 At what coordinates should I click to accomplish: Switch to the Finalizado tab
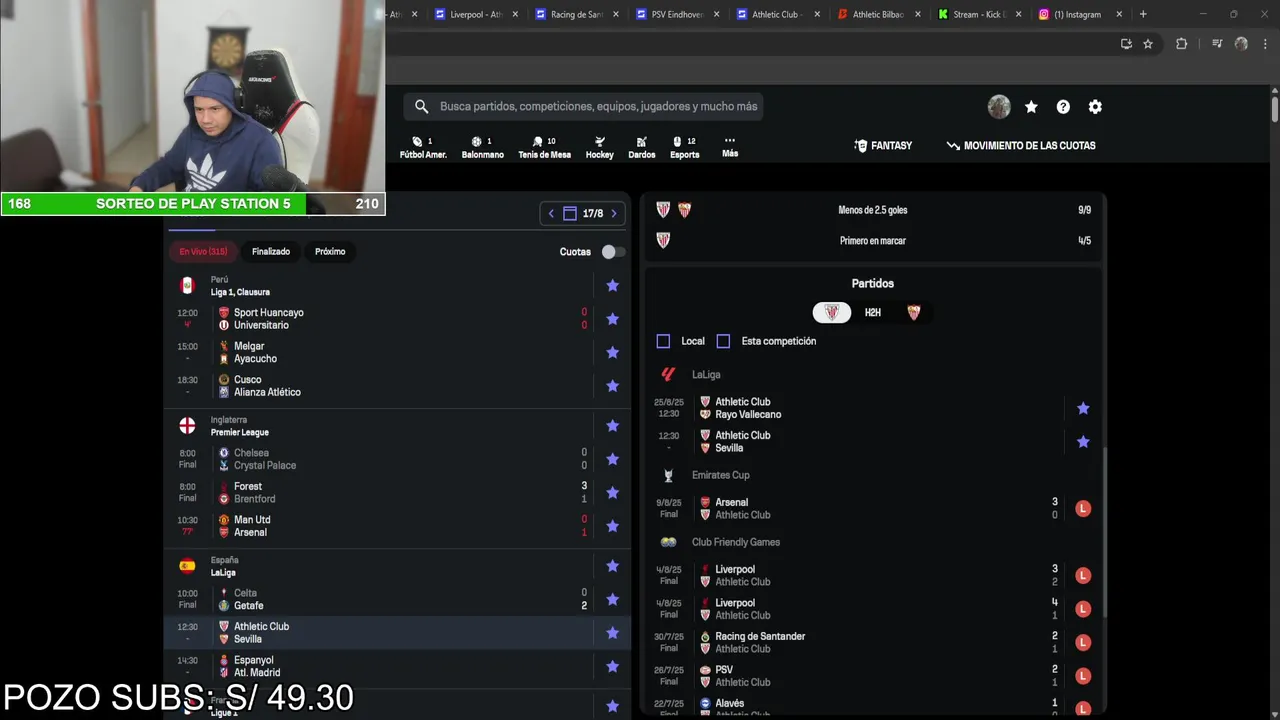(x=271, y=252)
